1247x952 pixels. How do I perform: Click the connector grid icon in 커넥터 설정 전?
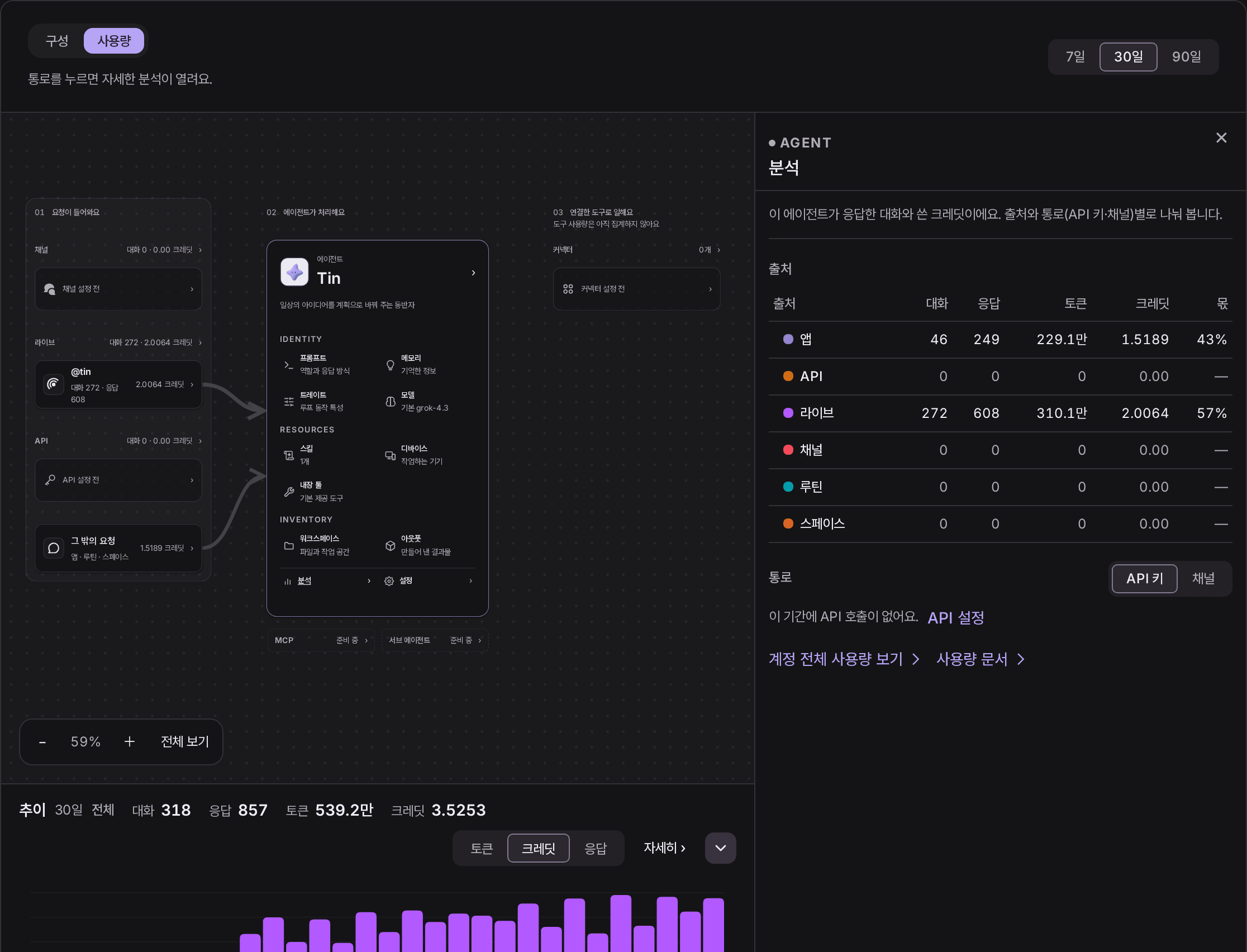(x=568, y=289)
